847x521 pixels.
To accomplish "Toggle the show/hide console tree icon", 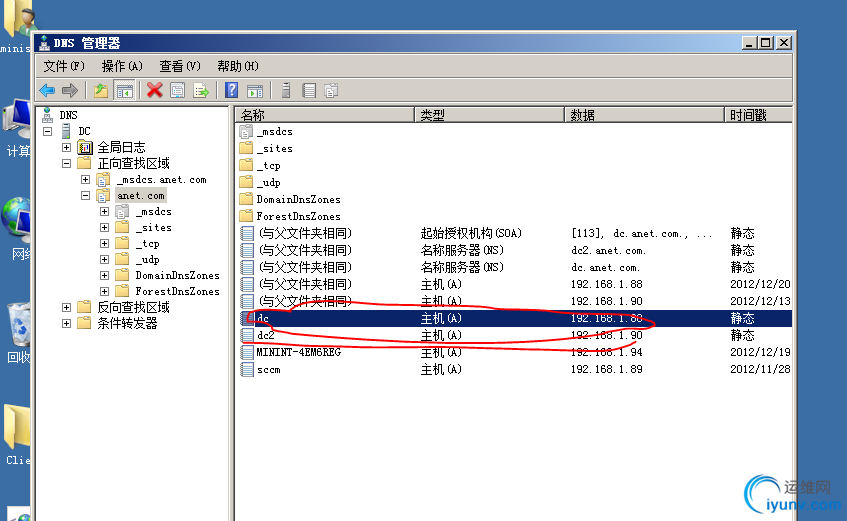I will point(124,90).
